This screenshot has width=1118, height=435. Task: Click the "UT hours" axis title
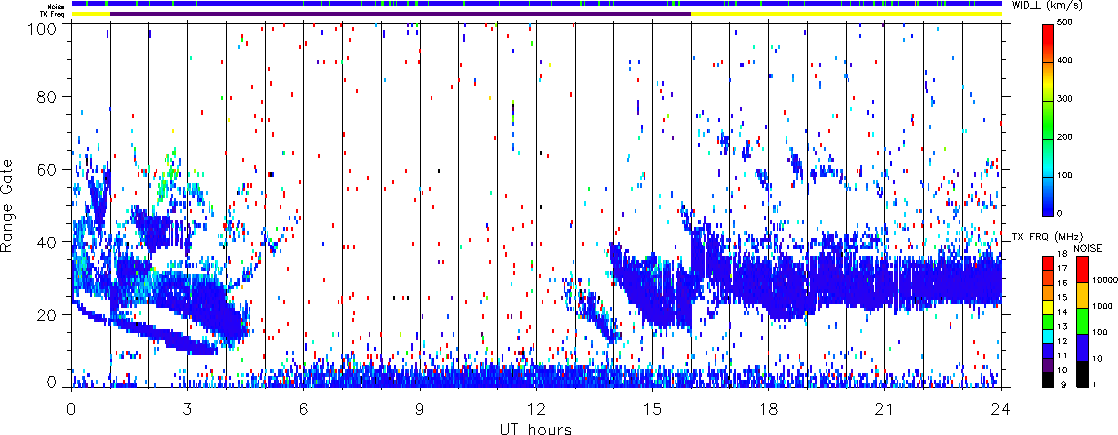coord(536,427)
